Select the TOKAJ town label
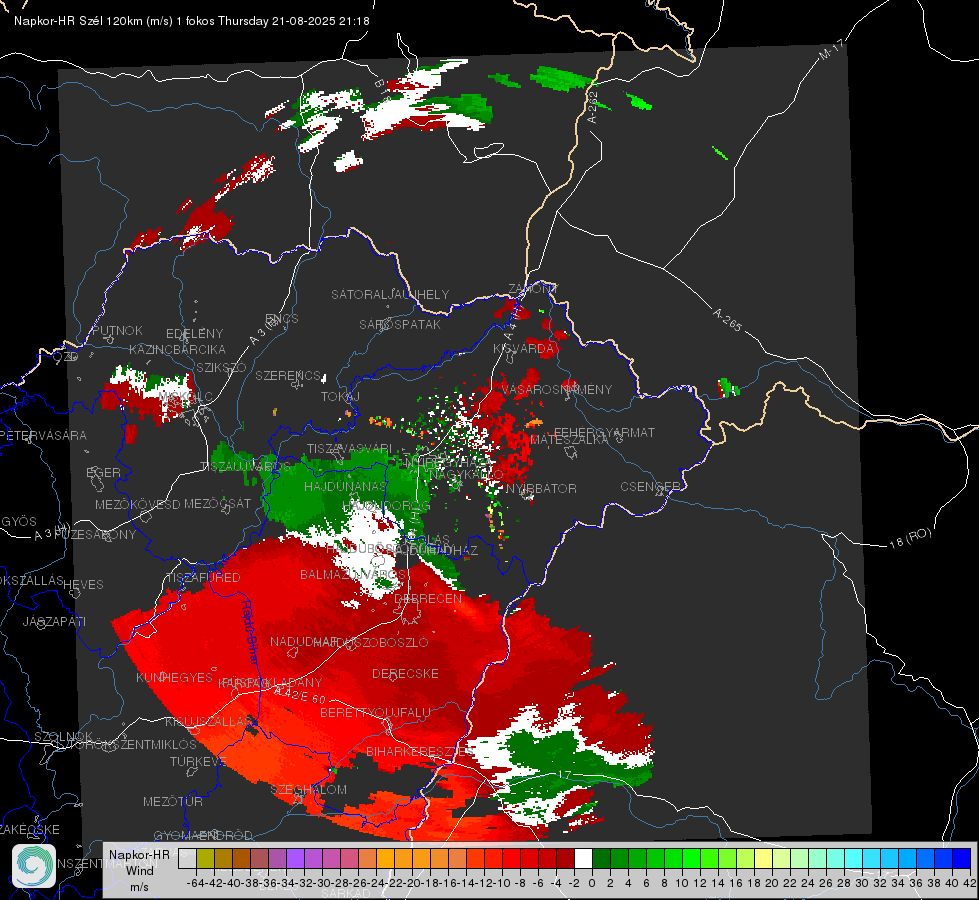Viewport: 979px width, 900px height. click(x=340, y=397)
